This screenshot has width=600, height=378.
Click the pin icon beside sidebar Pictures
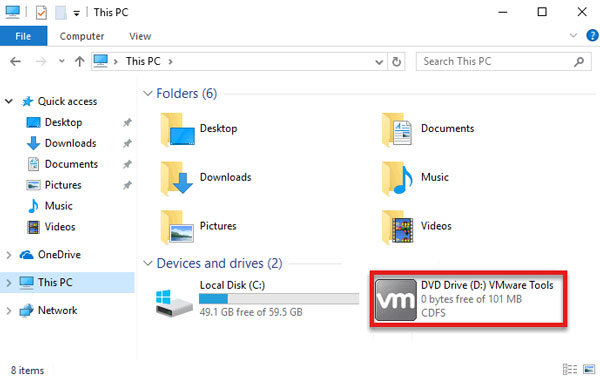(127, 186)
